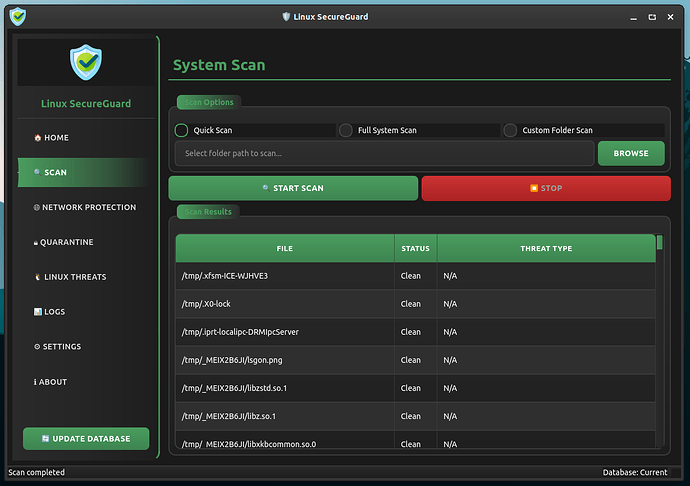
Task: Open the Linux Threats page
Action: (x=70, y=277)
